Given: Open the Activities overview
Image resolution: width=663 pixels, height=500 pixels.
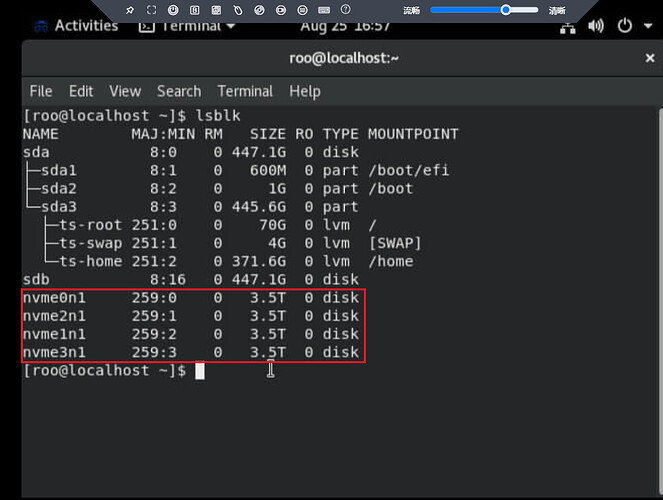Looking at the screenshot, I should pos(86,26).
